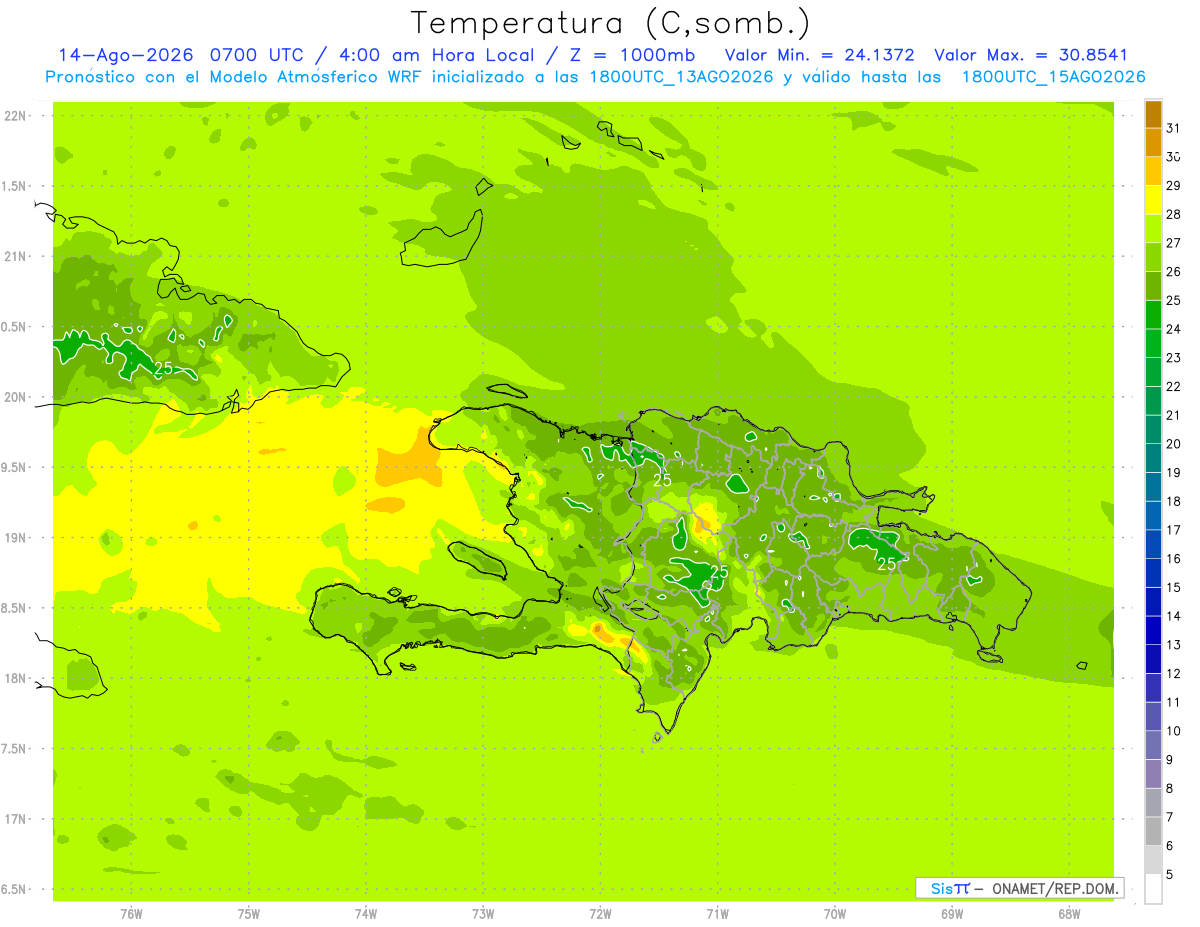This screenshot has height=927, width=1200.
Task: Click the "Sistt" logo in footer box
Action: point(950,888)
